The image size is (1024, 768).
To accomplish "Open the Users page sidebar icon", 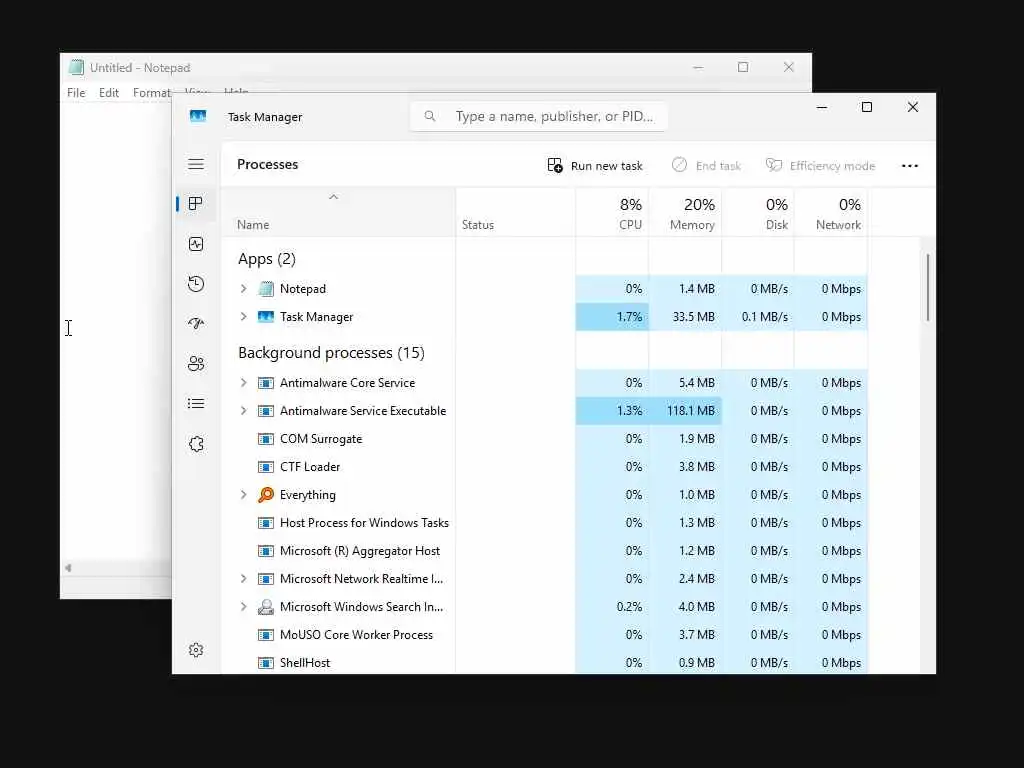I will pyautogui.click(x=196, y=364).
